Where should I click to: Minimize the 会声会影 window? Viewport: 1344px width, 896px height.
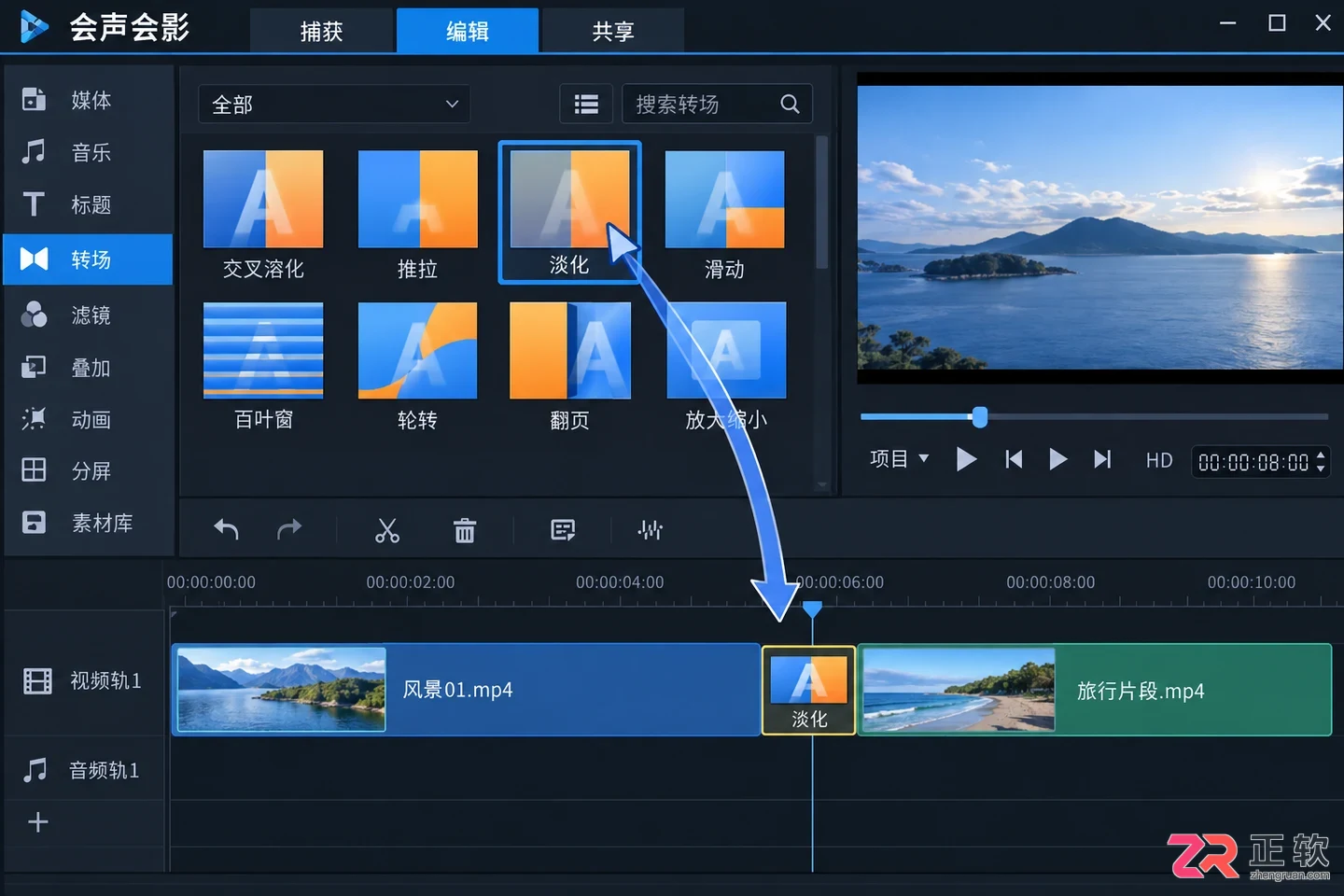(1228, 23)
